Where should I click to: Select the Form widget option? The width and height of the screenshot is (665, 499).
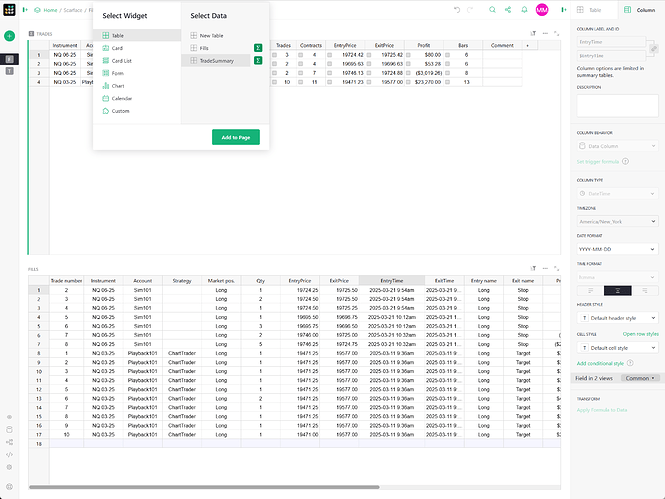click(x=137, y=73)
